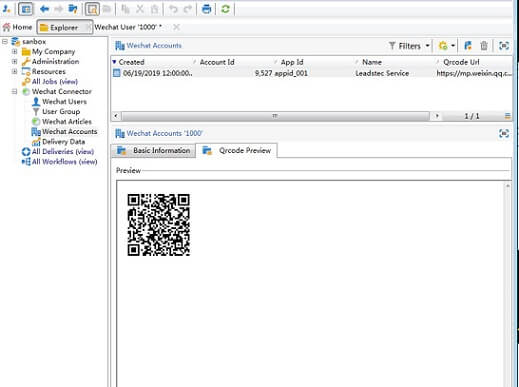519x387 pixels.
Task: Click the trash can delete icon
Action: pos(484,46)
